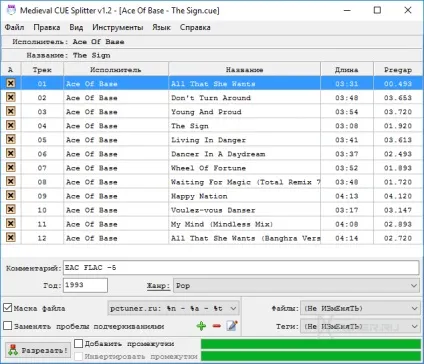Select title cell Living In Danger
424x364 pixels.
(245, 140)
